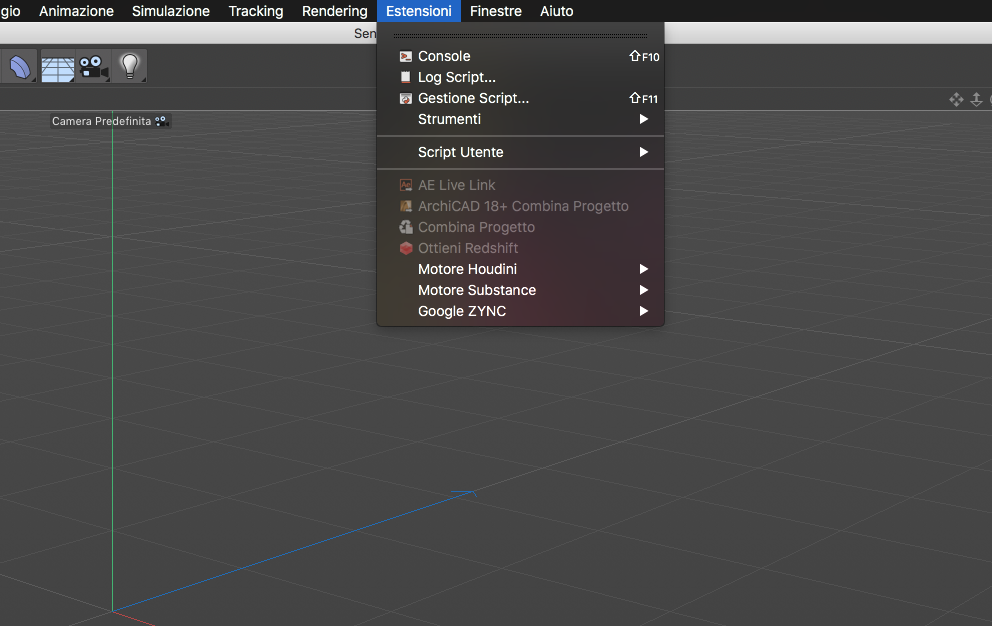Open the Tracking menu

pos(256,11)
